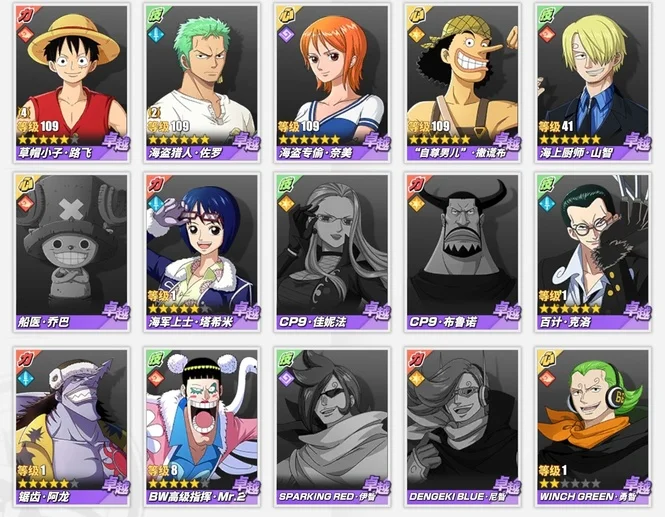Viewport: 665px width, 517px height.
Task: Click the blue sword icon on 克洛's card
Action: coord(547,203)
